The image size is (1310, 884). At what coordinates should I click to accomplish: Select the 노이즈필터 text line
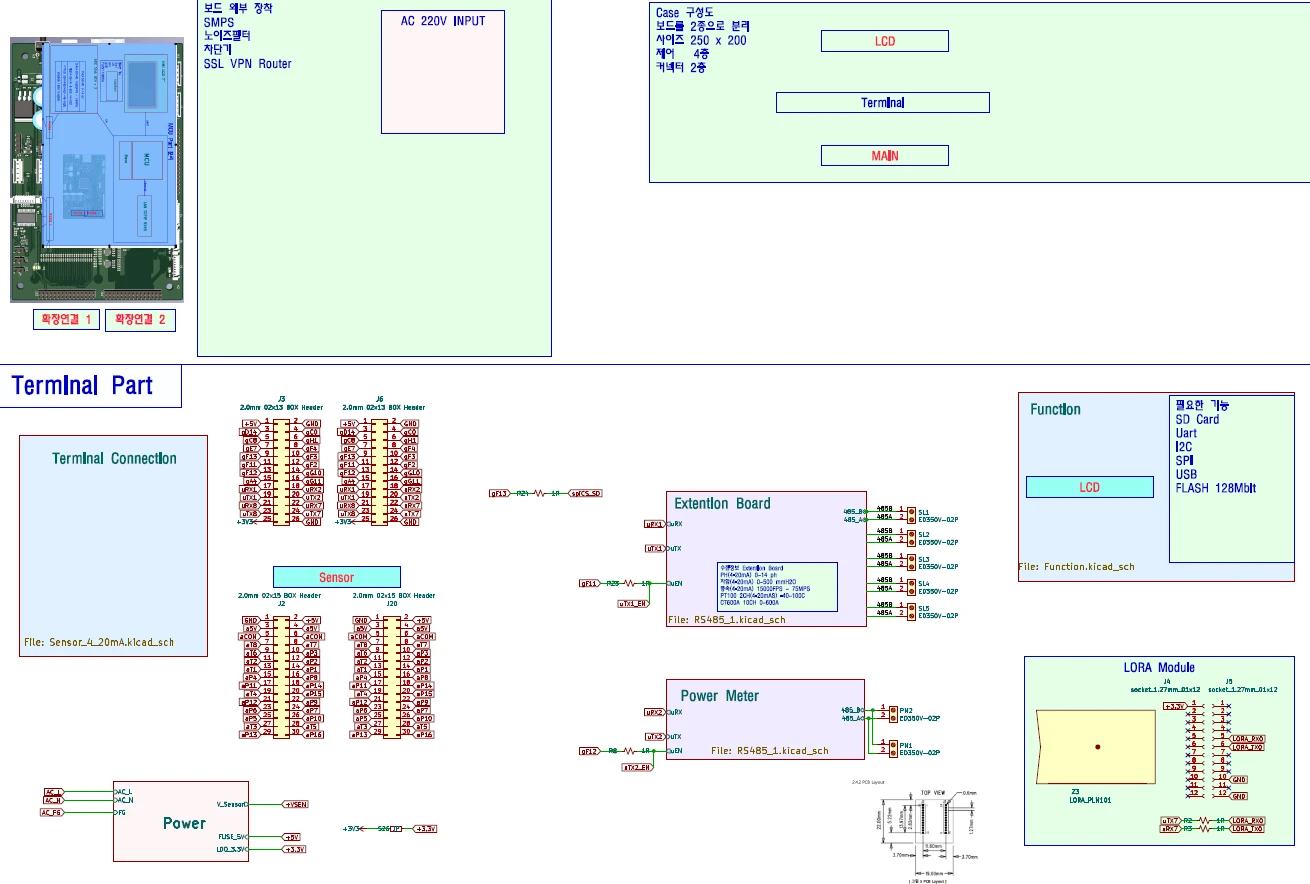[x=227, y=36]
